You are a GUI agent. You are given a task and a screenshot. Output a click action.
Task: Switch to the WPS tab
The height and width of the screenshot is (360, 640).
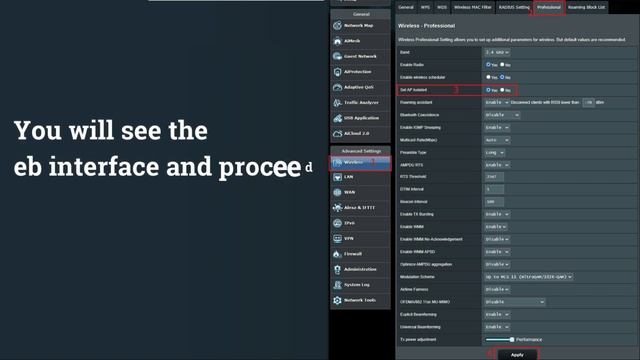(425, 7)
